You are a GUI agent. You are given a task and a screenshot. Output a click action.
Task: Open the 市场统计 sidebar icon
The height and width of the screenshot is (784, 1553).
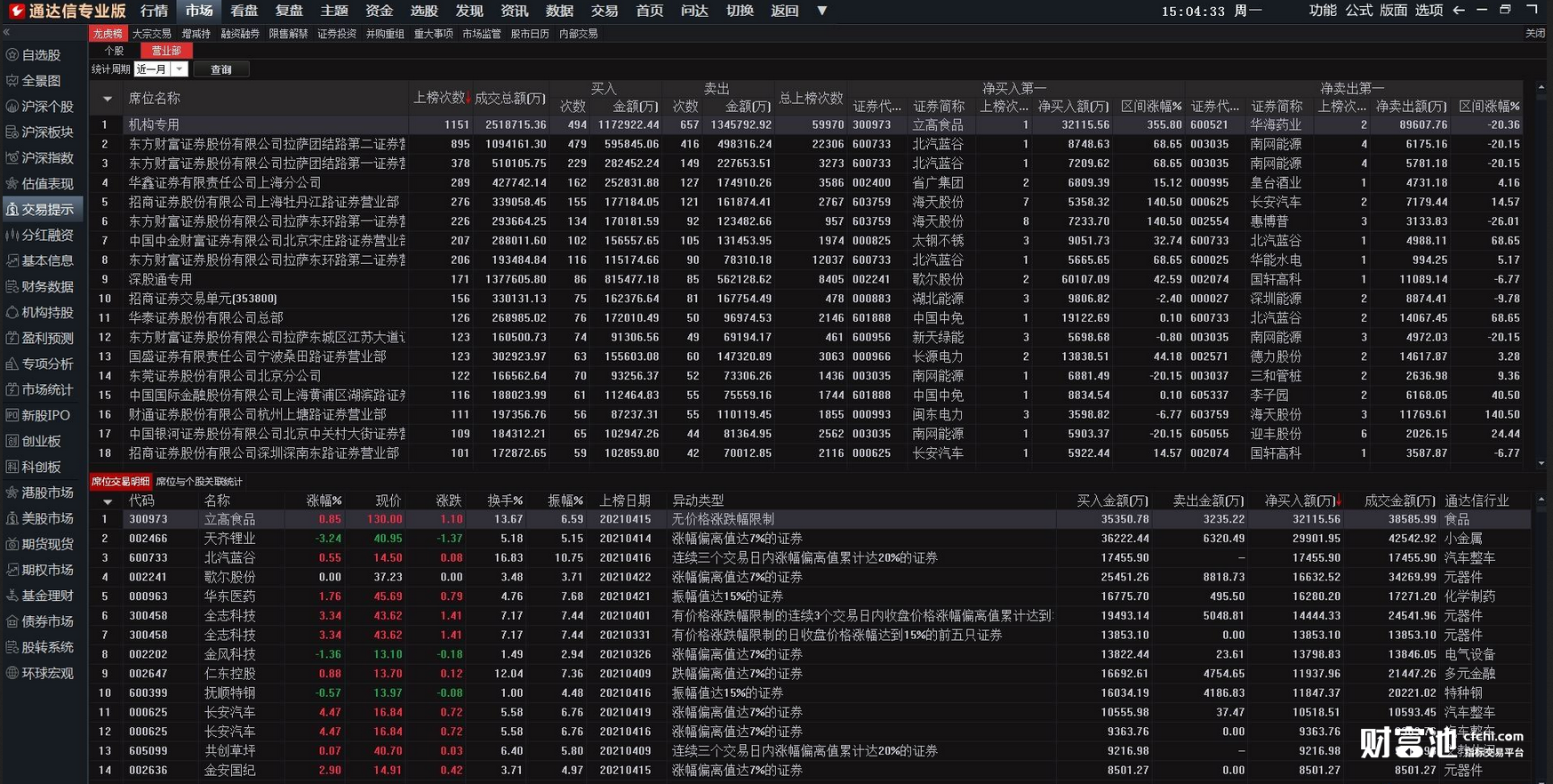[x=12, y=390]
